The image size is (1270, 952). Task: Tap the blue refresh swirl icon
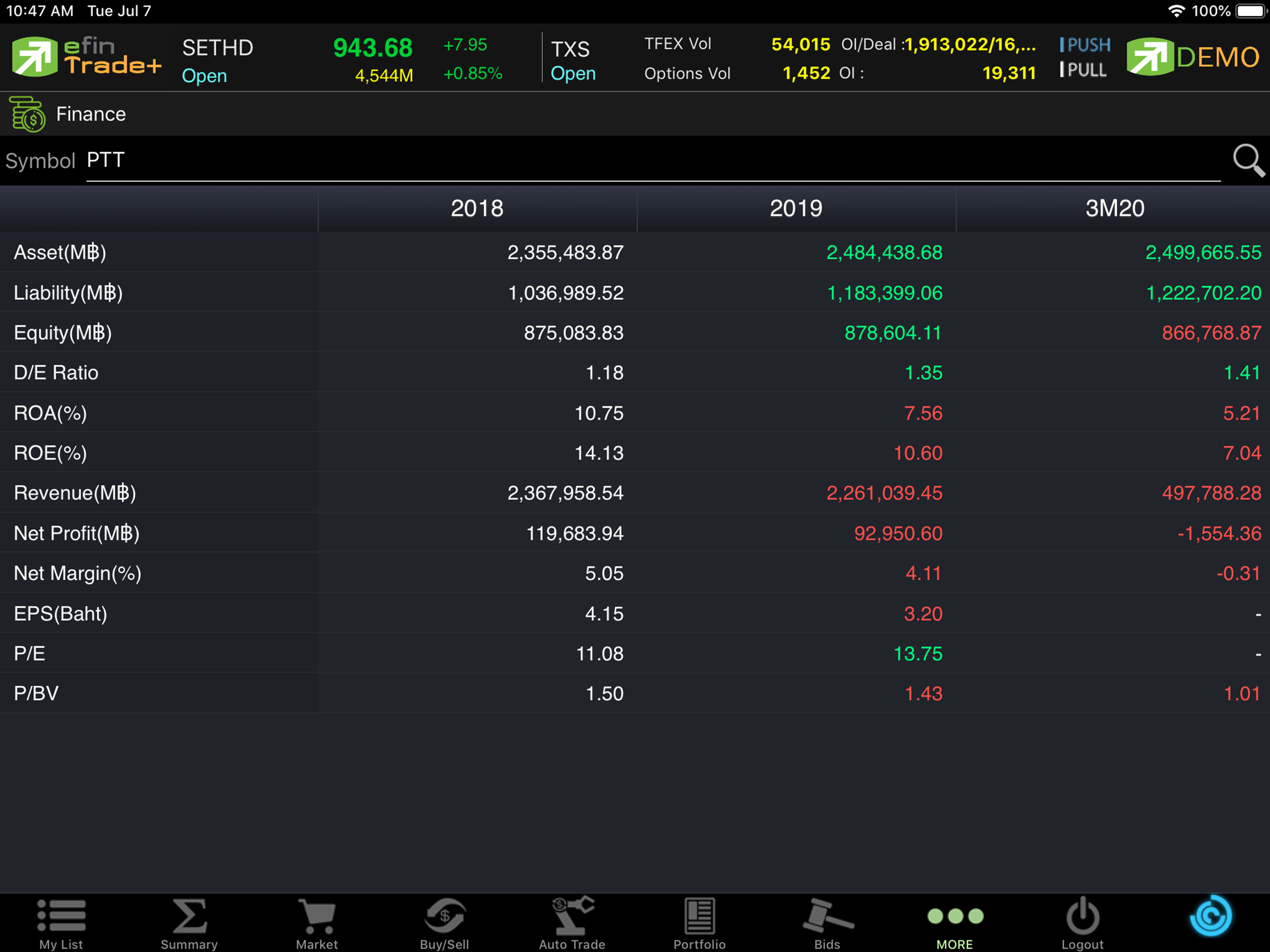[x=1210, y=915]
